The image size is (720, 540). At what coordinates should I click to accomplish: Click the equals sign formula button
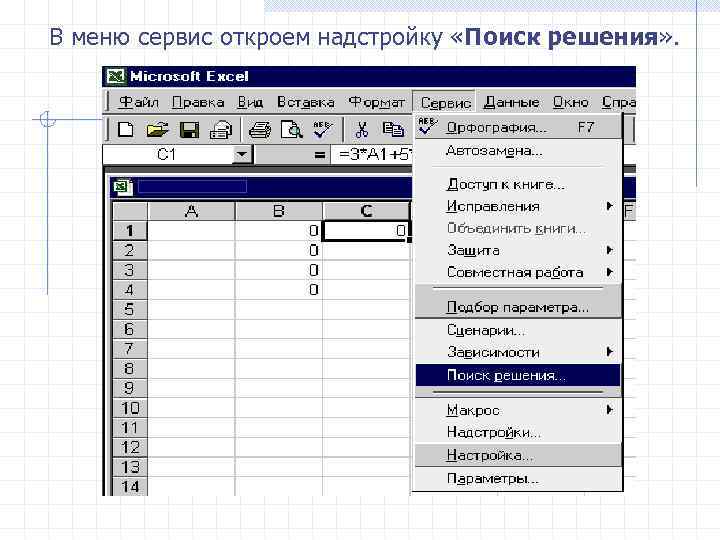(320, 155)
